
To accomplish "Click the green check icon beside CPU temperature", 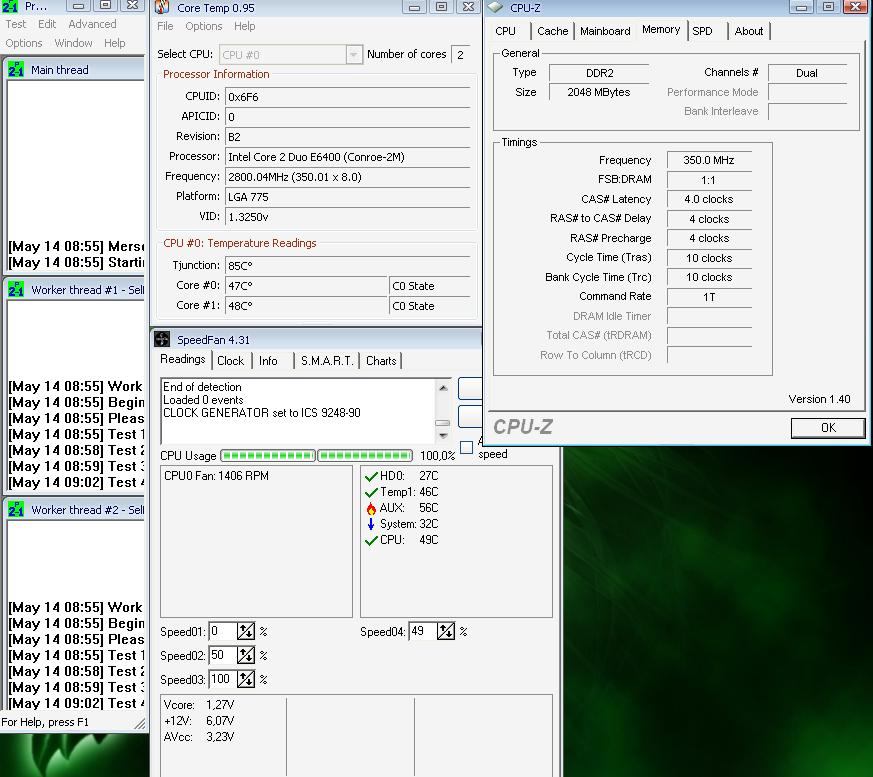I will click(x=371, y=540).
